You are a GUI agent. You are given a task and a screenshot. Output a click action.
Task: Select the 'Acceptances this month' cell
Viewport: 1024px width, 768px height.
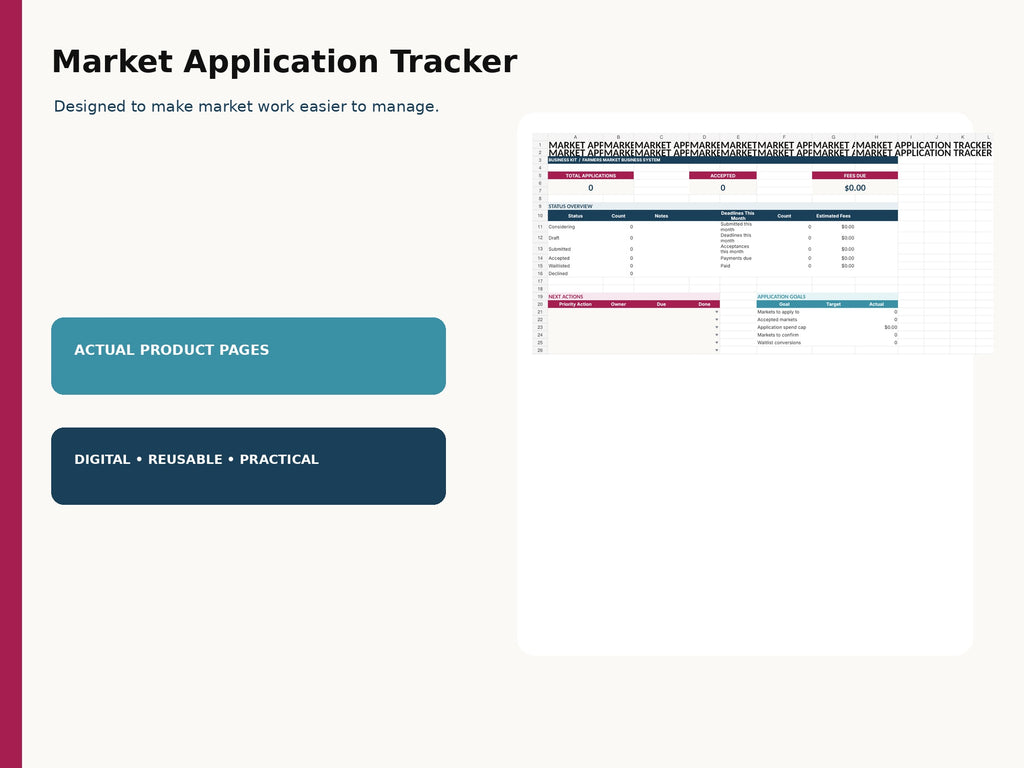[737, 249]
